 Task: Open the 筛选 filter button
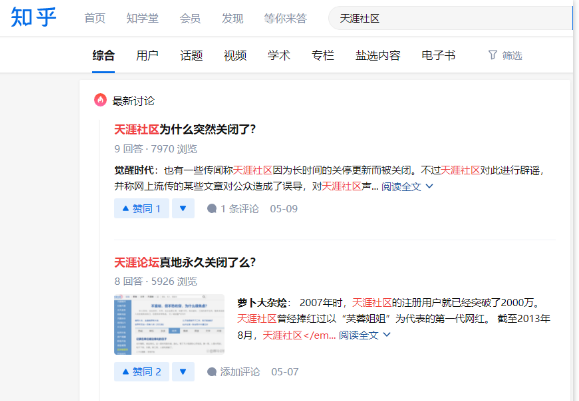tap(505, 56)
